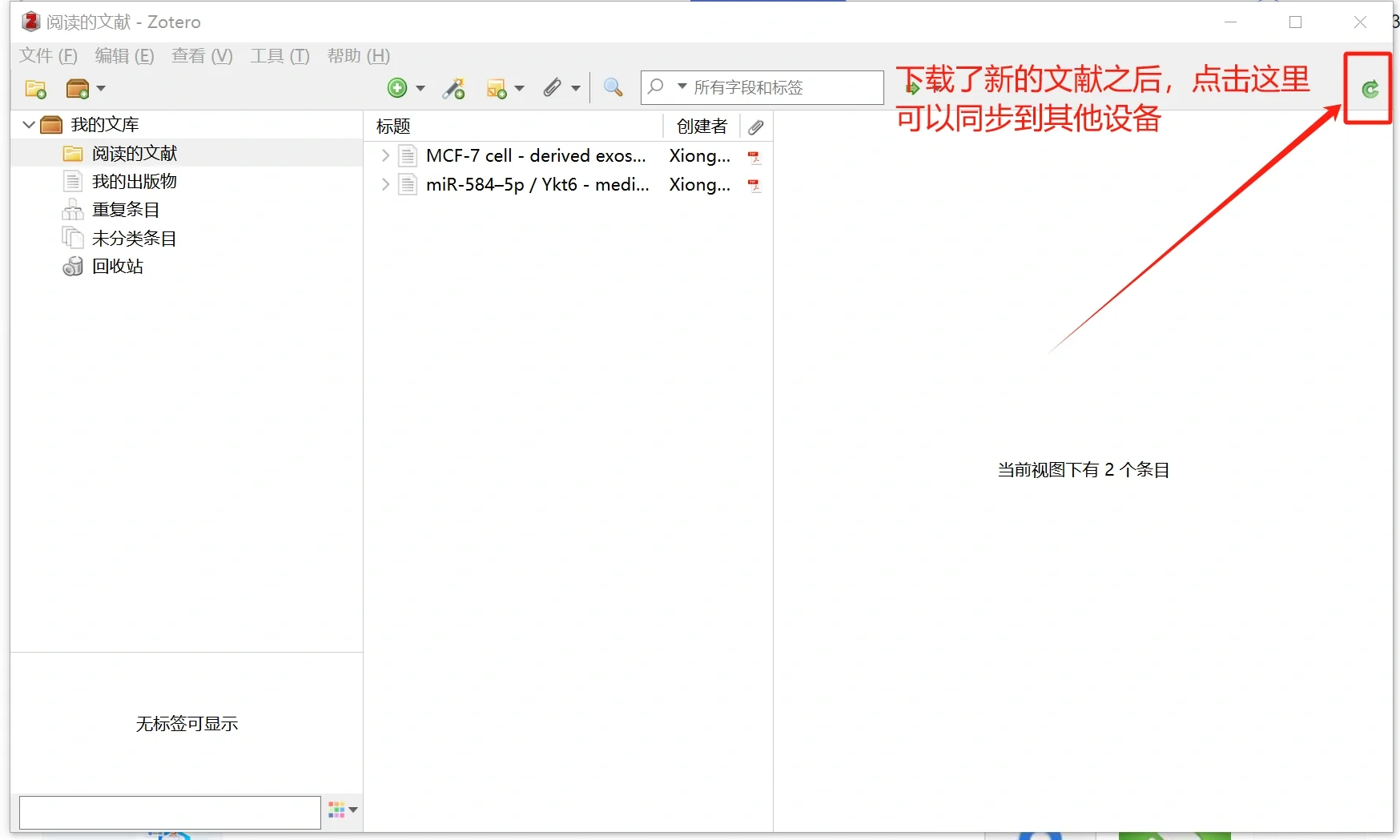The height and width of the screenshot is (840, 1400).
Task: Click the sync icon to sync library
Action: 1370,89
